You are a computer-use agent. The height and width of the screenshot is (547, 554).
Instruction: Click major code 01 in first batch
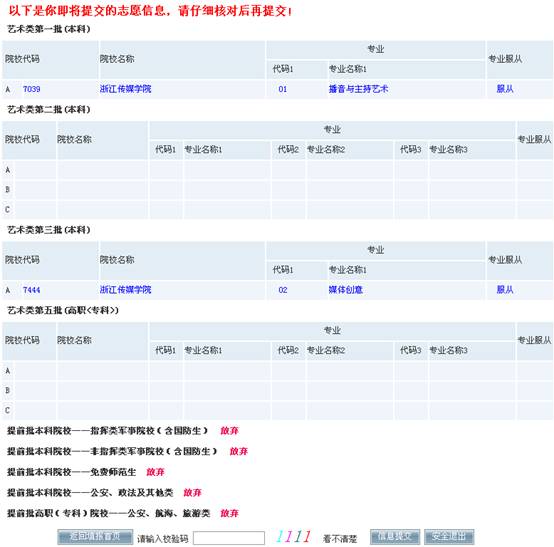pyautogui.click(x=283, y=89)
